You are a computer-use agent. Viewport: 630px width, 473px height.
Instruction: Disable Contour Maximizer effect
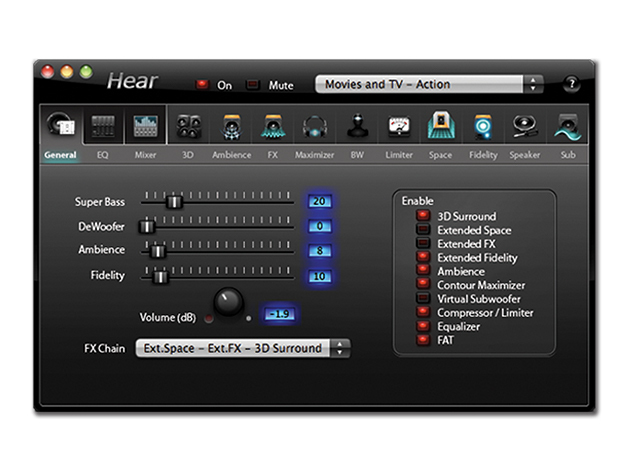tap(423, 284)
